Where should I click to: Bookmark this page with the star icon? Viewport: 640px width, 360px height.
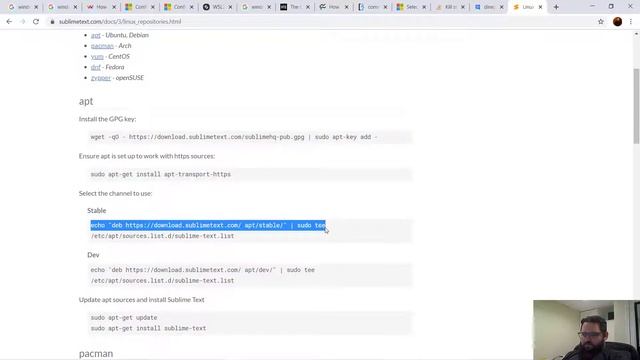point(601,22)
